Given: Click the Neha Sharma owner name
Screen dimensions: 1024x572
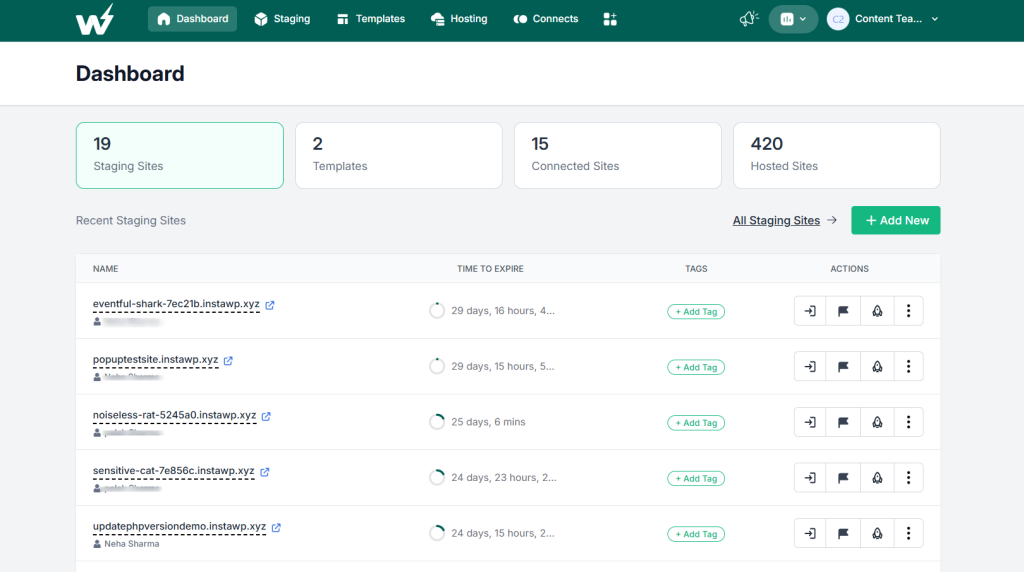Looking at the screenshot, I should 131,544.
